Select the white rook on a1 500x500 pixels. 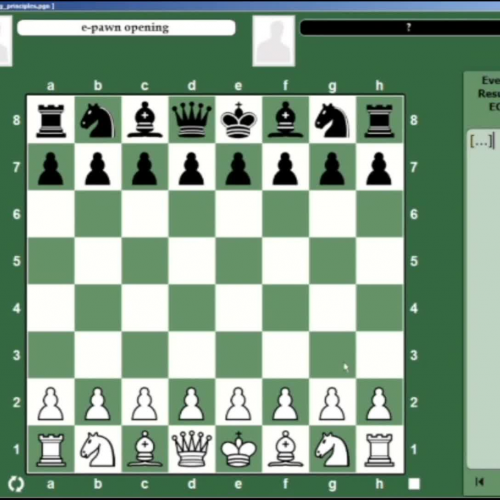coord(51,449)
